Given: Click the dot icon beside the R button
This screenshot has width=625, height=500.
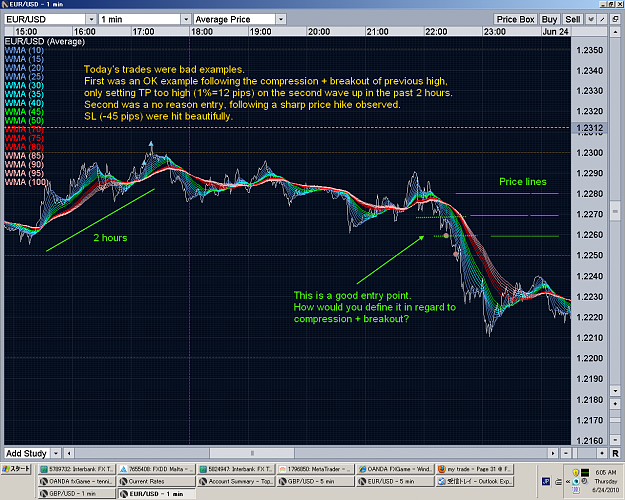Looking at the screenshot, I should [602, 453].
